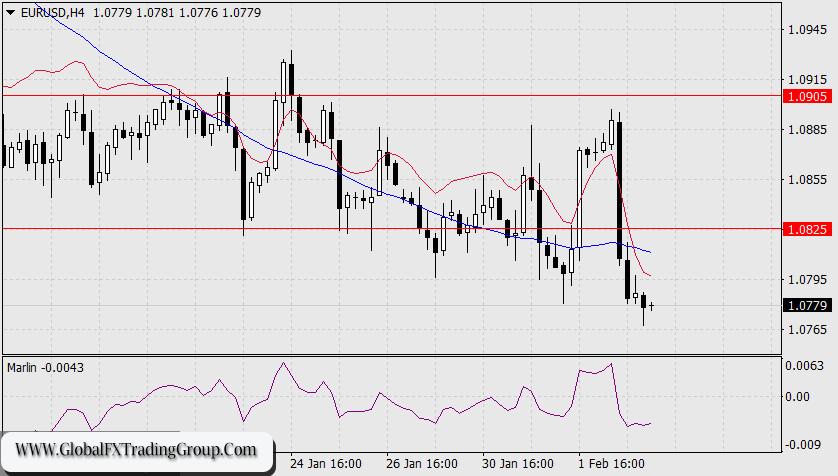Image resolution: width=838 pixels, height=476 pixels.
Task: Select the current price tag 1.0779
Action: click(807, 306)
